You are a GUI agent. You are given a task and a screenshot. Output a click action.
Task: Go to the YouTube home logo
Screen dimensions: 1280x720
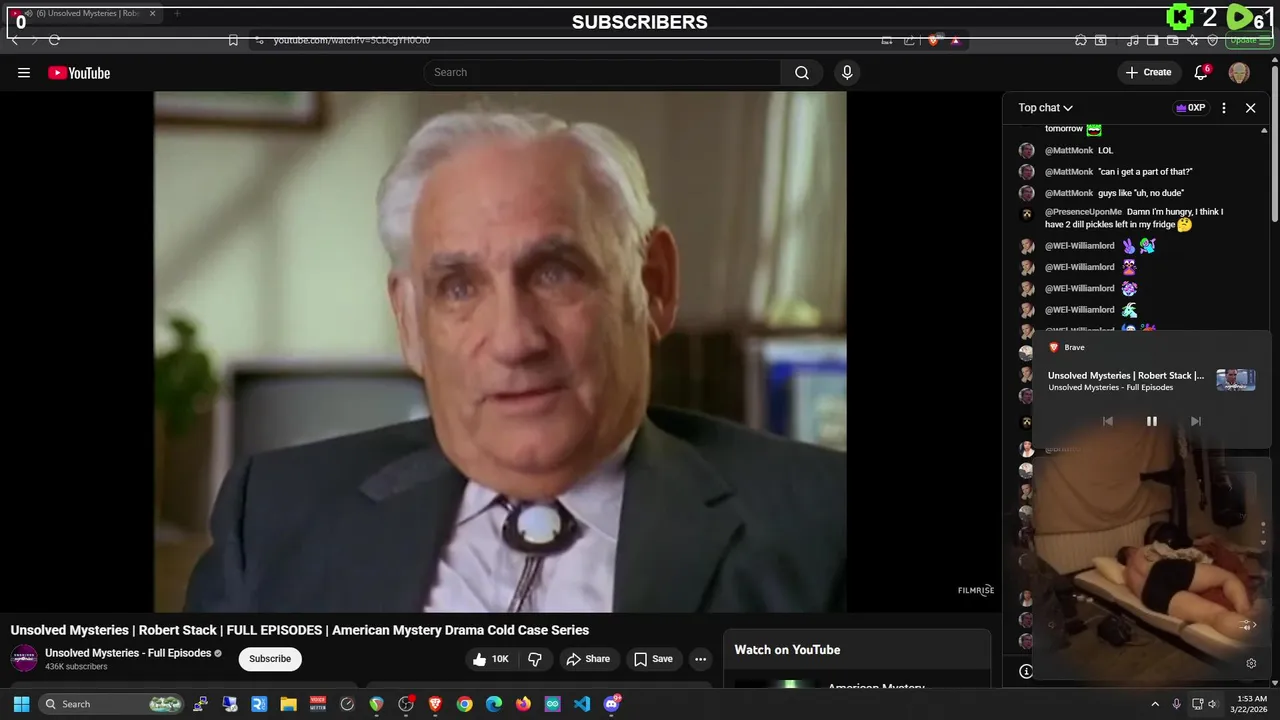(x=79, y=72)
